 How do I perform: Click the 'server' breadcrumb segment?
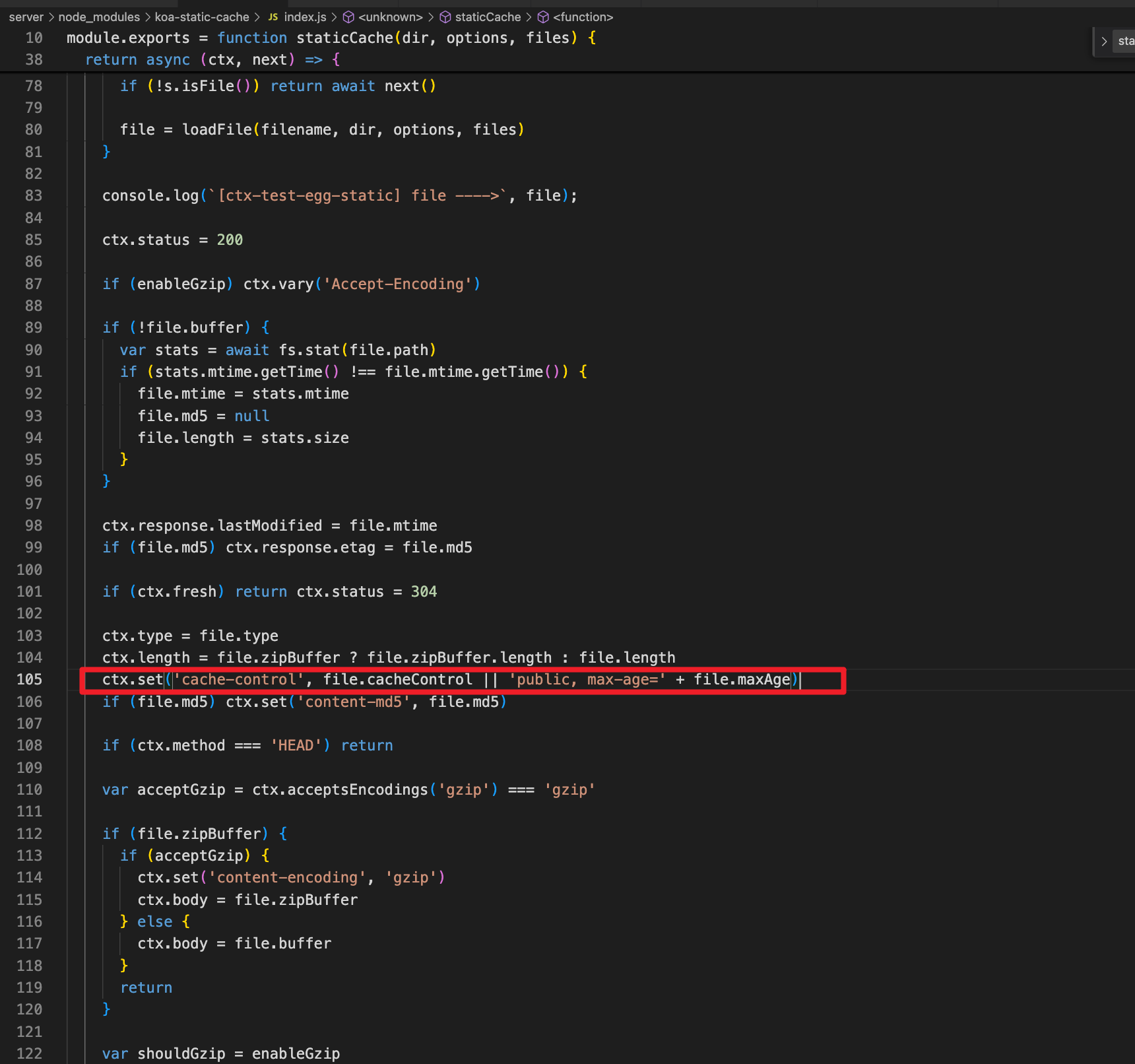pos(26,17)
